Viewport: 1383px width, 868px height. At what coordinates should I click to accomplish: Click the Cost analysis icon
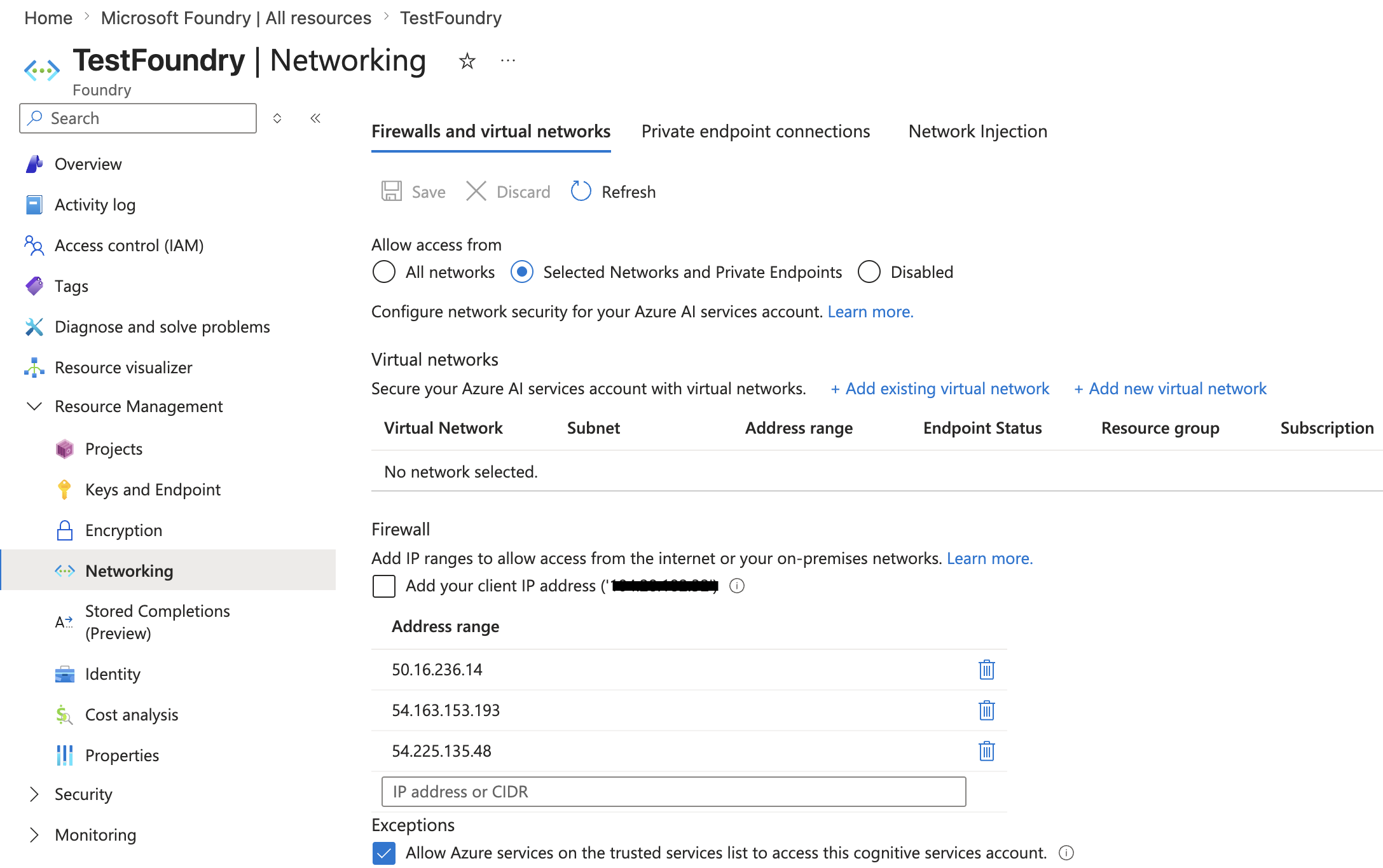click(64, 715)
